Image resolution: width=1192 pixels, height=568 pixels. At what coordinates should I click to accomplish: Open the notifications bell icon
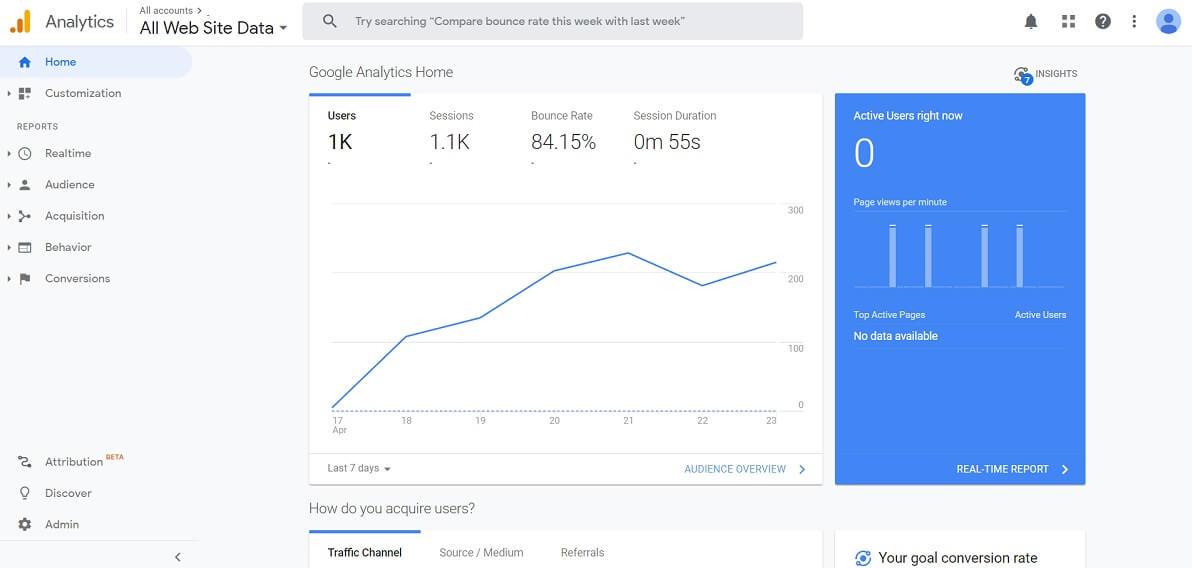1031,21
